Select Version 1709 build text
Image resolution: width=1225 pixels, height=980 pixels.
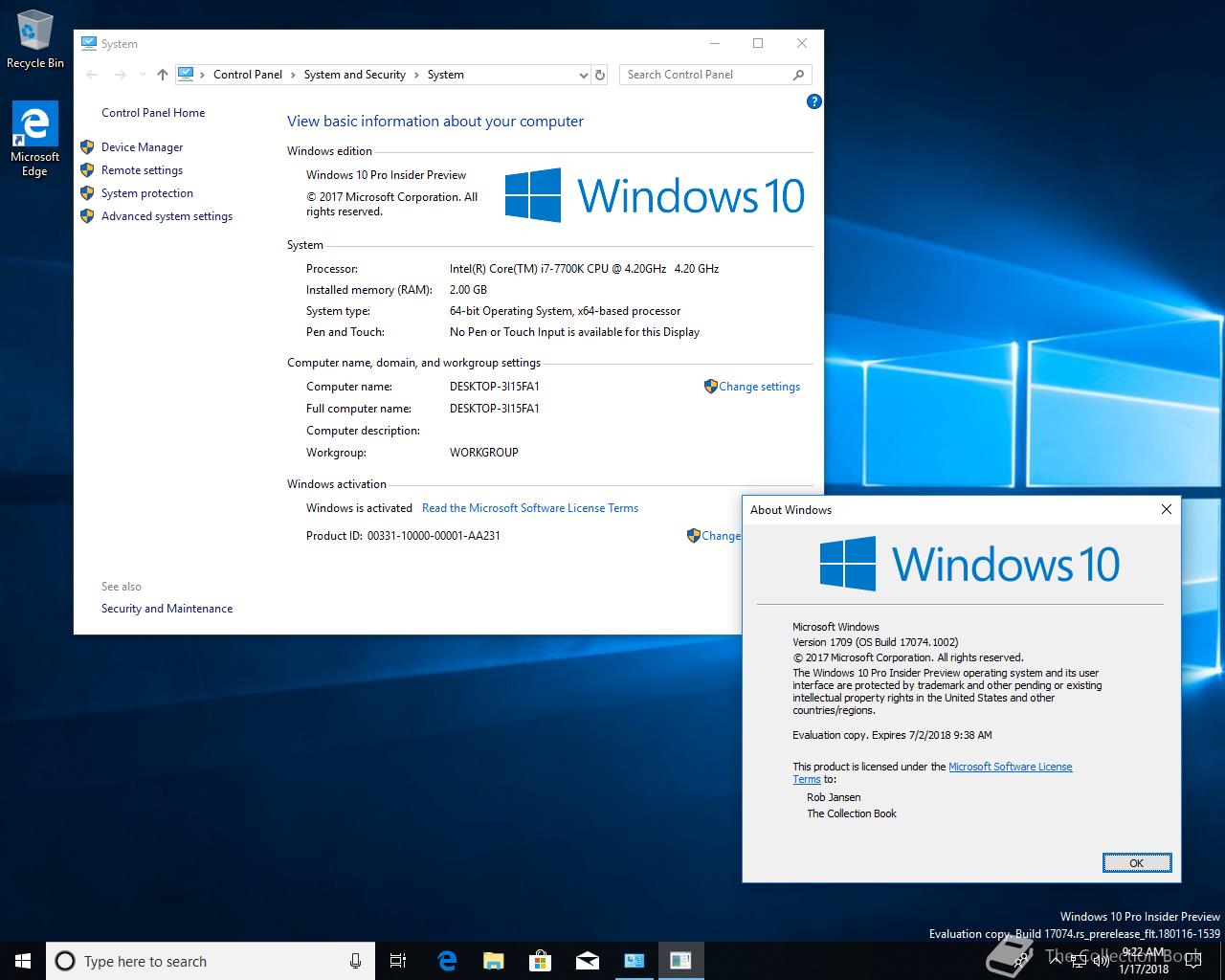tap(875, 642)
